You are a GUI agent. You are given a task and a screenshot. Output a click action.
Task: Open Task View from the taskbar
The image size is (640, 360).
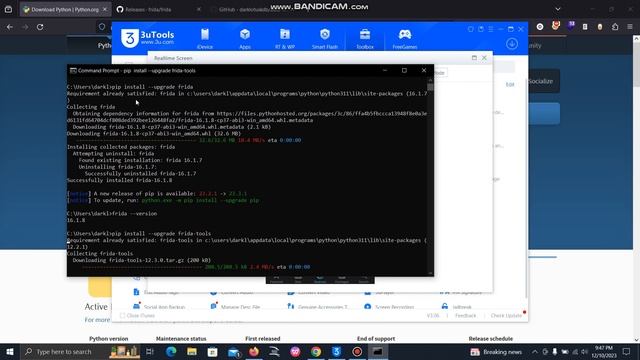(x=150, y=351)
